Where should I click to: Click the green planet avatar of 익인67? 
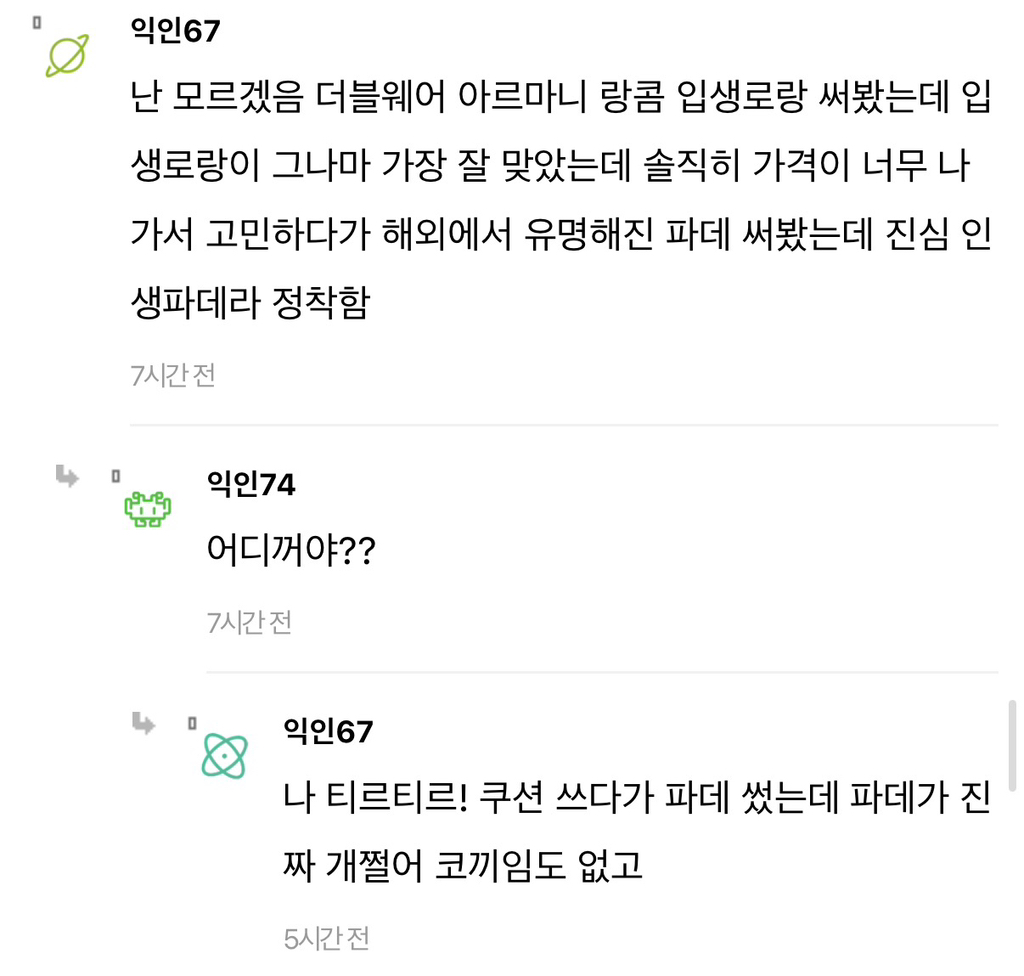click(x=68, y=55)
